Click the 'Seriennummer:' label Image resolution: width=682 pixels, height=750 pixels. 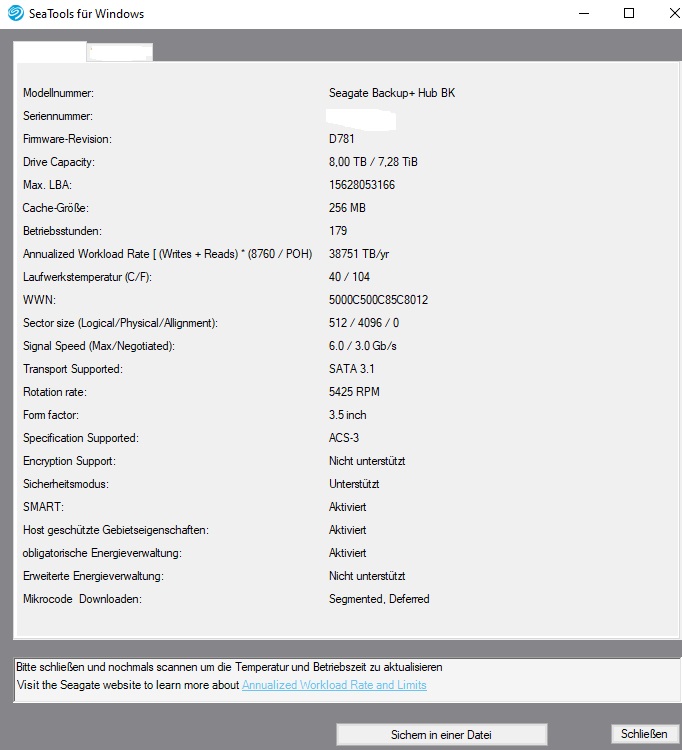coord(57,116)
